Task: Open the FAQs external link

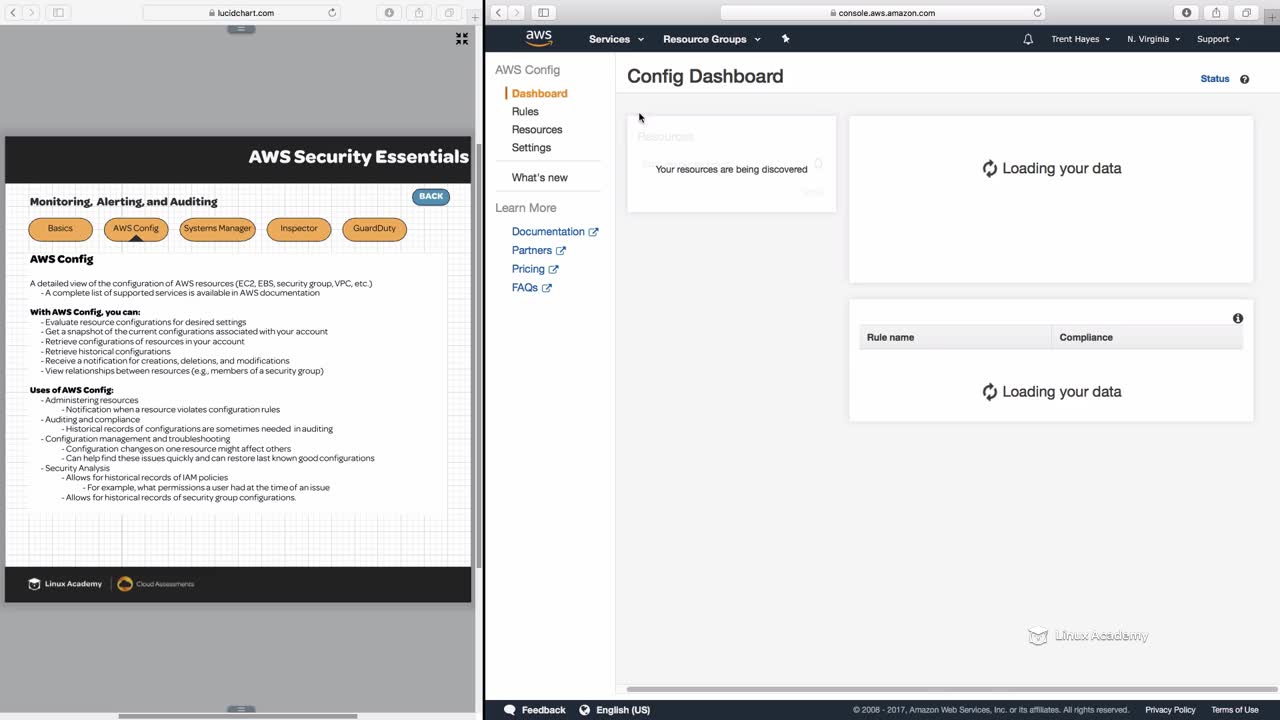Action: [531, 288]
